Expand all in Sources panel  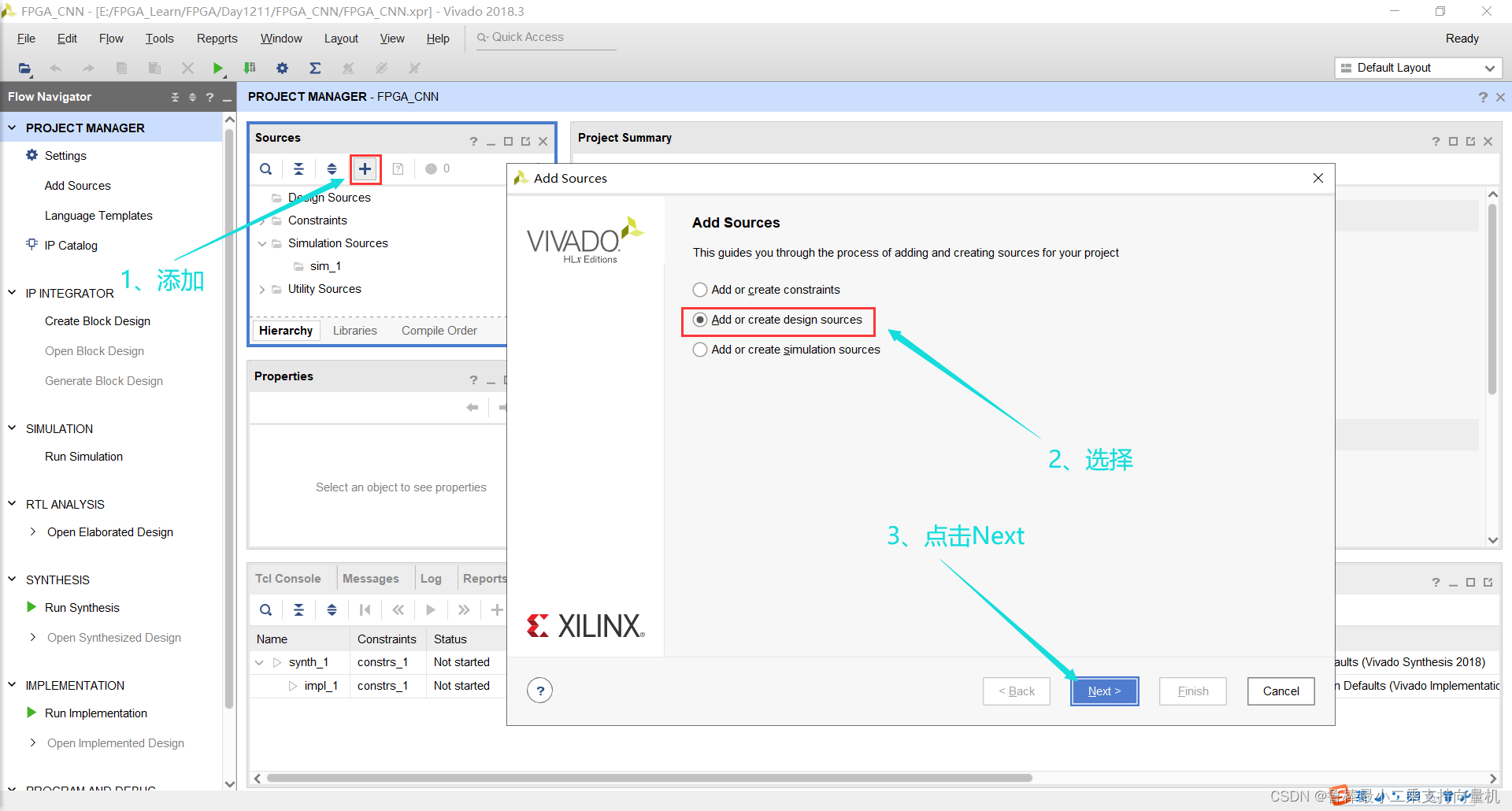[332, 168]
